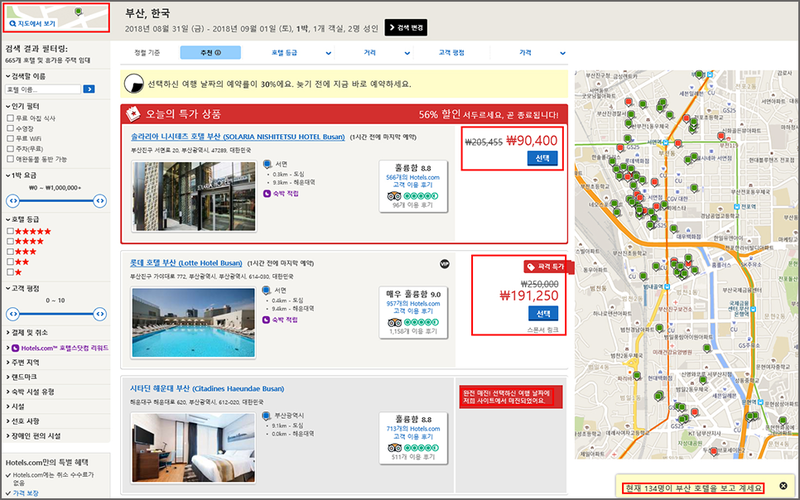
Task: Click the location pin icon next to 서면 for Lotte Hotel
Action: [x=266, y=291]
